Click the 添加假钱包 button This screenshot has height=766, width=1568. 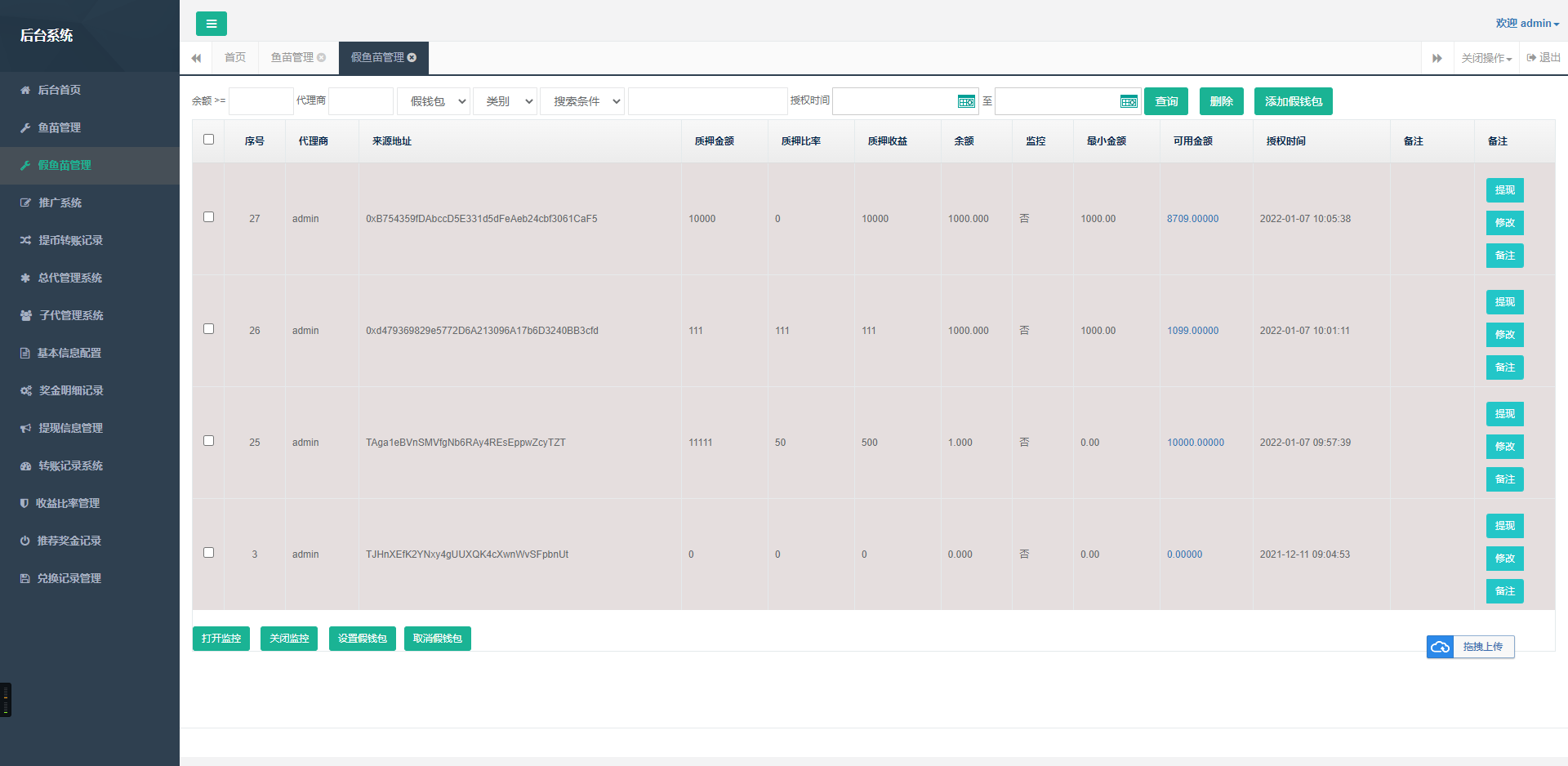pos(1294,101)
